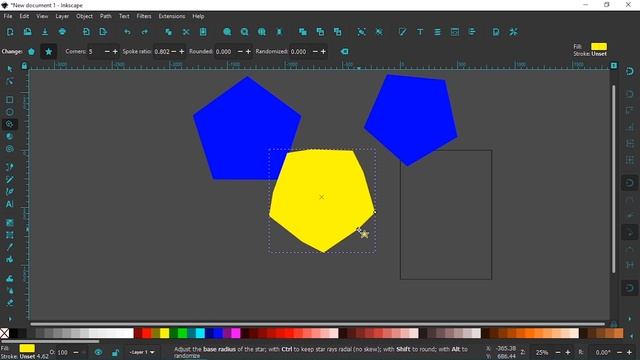This screenshot has height=360, width=640.
Task: Open Inkscape Preferences
Action: tap(513, 32)
